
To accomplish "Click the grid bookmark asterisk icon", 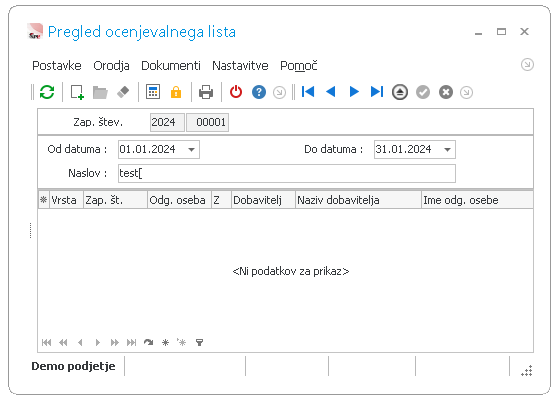I will click(x=165, y=342).
